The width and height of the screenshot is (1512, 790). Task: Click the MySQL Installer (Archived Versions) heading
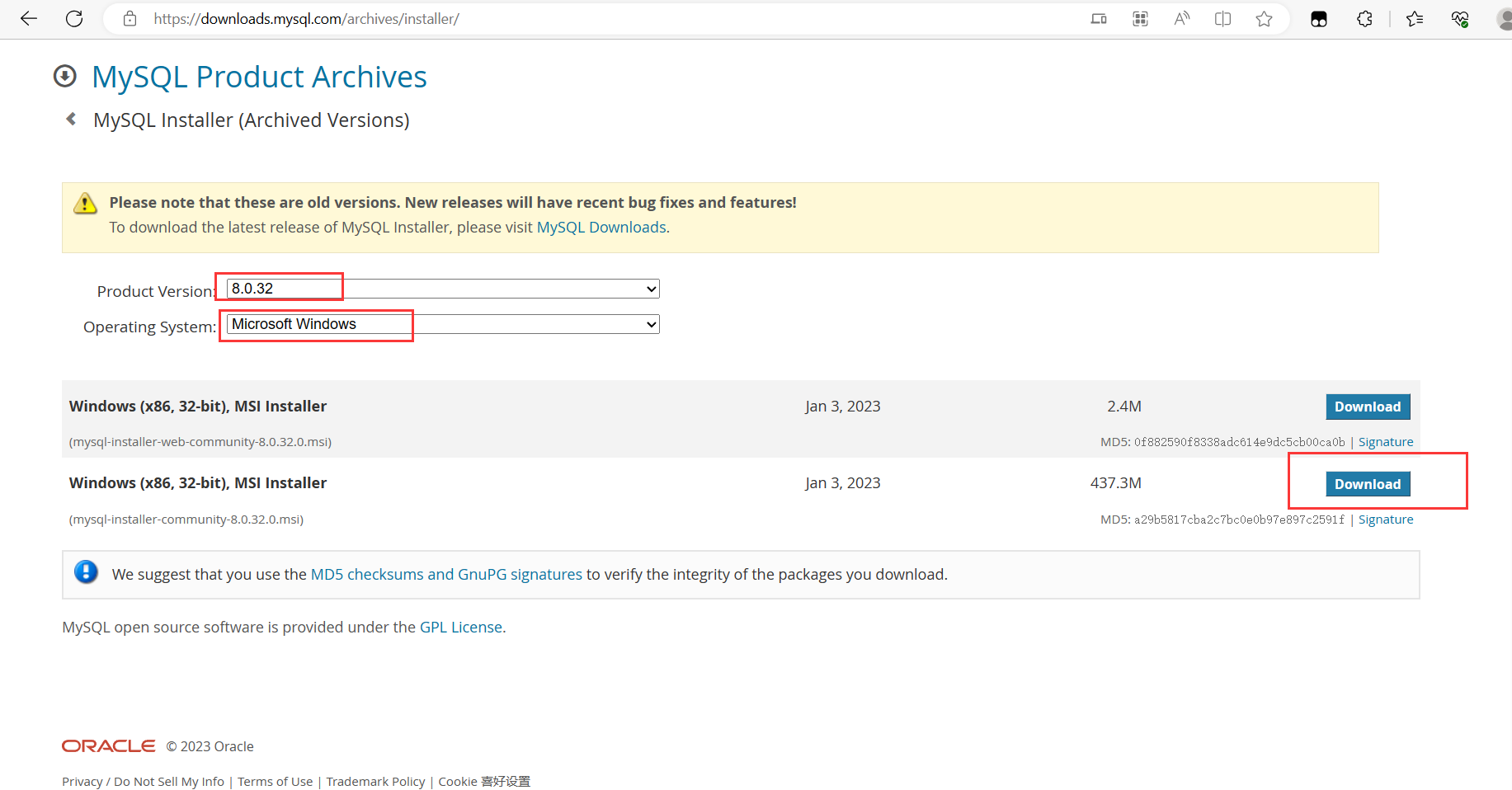coord(252,120)
